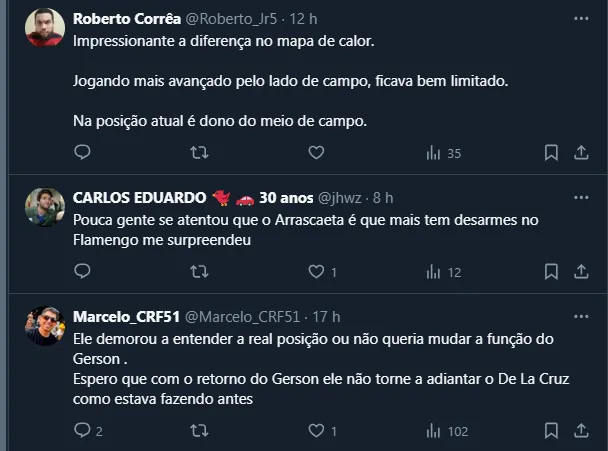Open more options for Marcelo_CRF51's tweet
This screenshot has width=608, height=451.
point(581,316)
